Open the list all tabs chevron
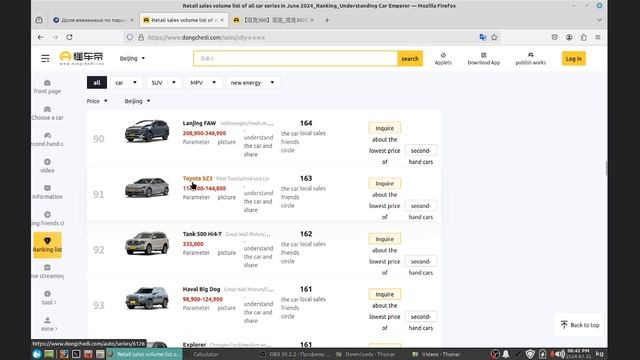The height and width of the screenshot is (360, 640). click(x=599, y=20)
